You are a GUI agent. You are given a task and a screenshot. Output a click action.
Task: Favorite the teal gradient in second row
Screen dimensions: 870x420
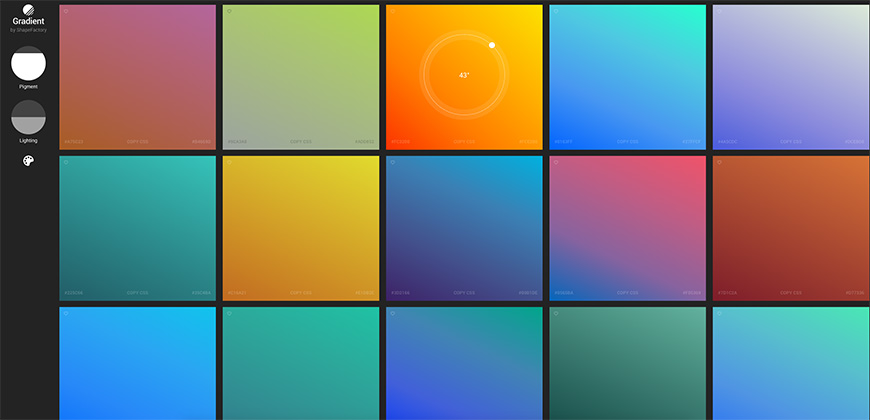(x=66, y=162)
